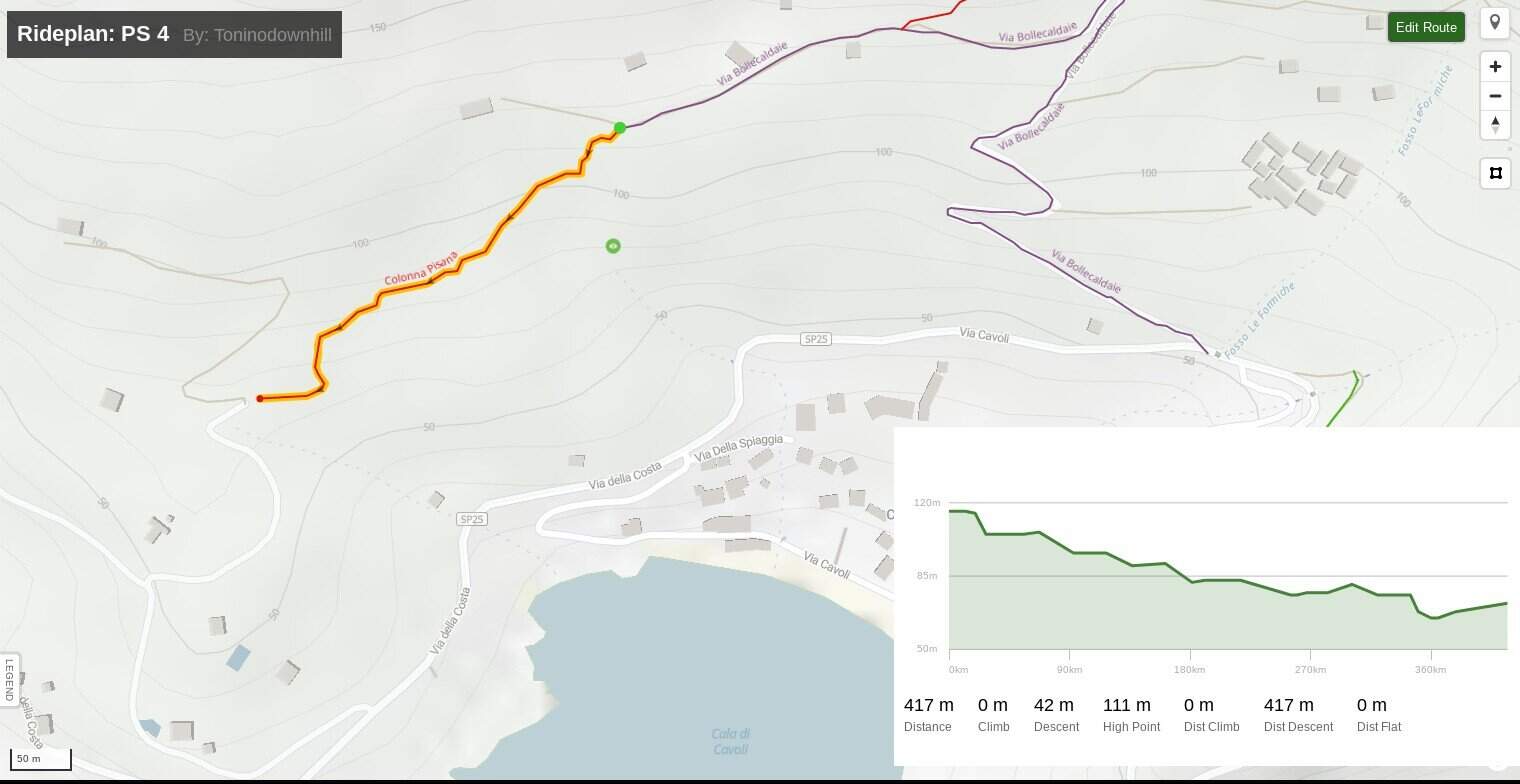Click the map location pin icon
This screenshot has width=1520, height=784.
point(1494,23)
